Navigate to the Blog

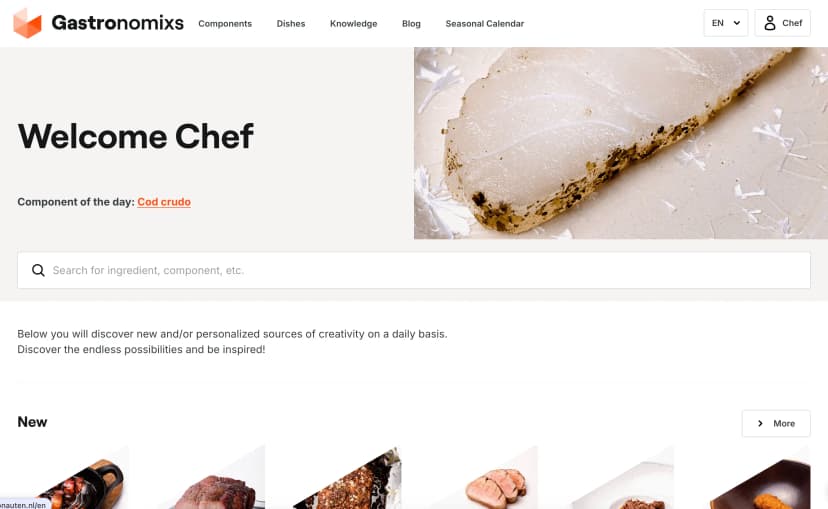point(411,24)
